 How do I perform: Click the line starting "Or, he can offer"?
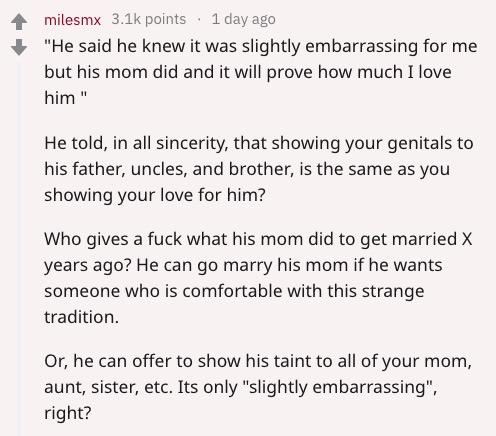point(258,361)
